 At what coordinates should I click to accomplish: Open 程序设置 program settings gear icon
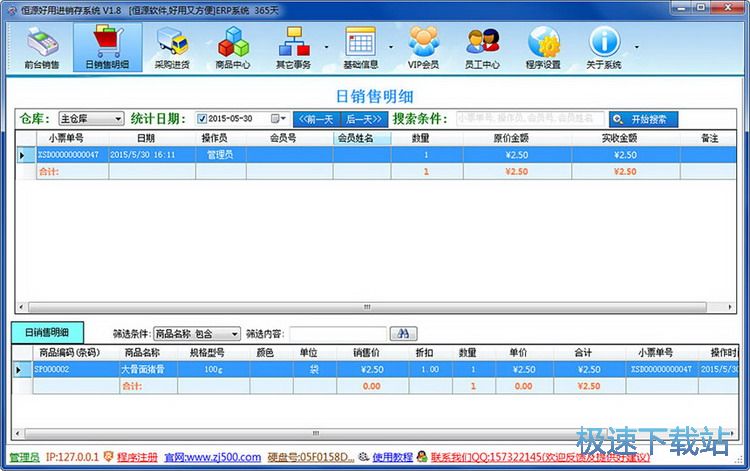[x=543, y=48]
